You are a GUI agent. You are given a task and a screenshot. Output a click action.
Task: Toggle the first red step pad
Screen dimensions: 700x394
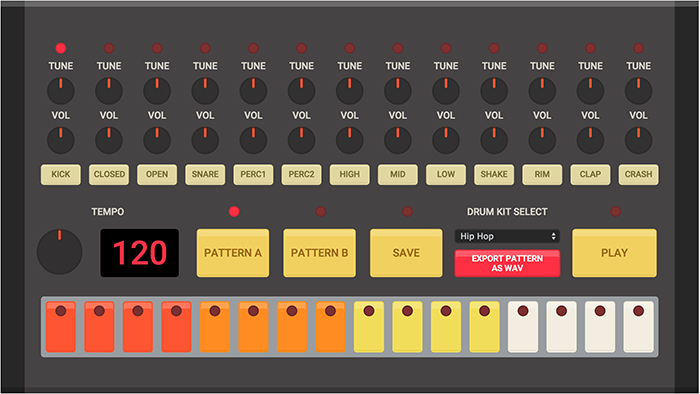pyautogui.click(x=61, y=327)
